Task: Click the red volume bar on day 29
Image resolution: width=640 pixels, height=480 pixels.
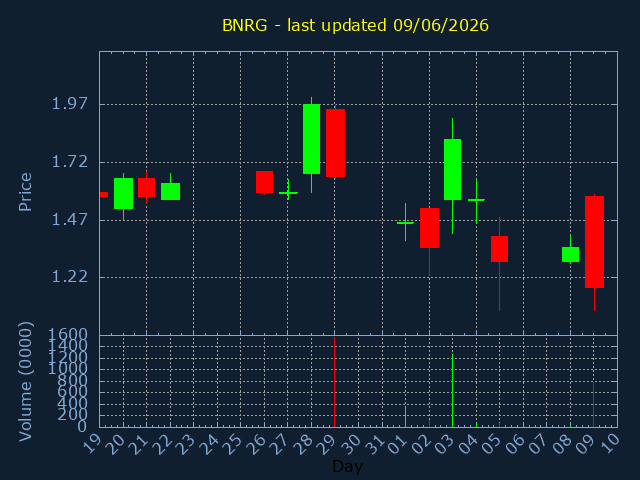Action: pyautogui.click(x=335, y=382)
